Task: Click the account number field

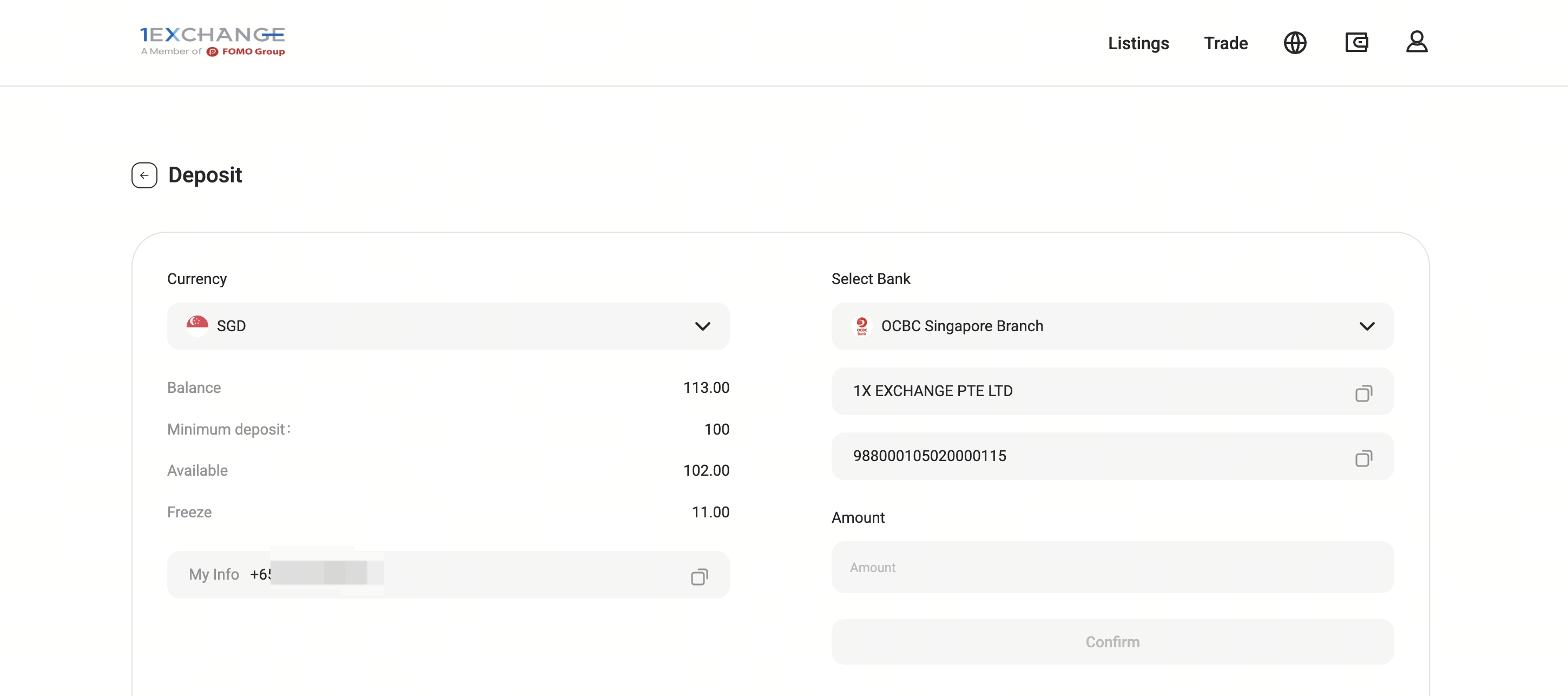Action: coord(1083,456)
